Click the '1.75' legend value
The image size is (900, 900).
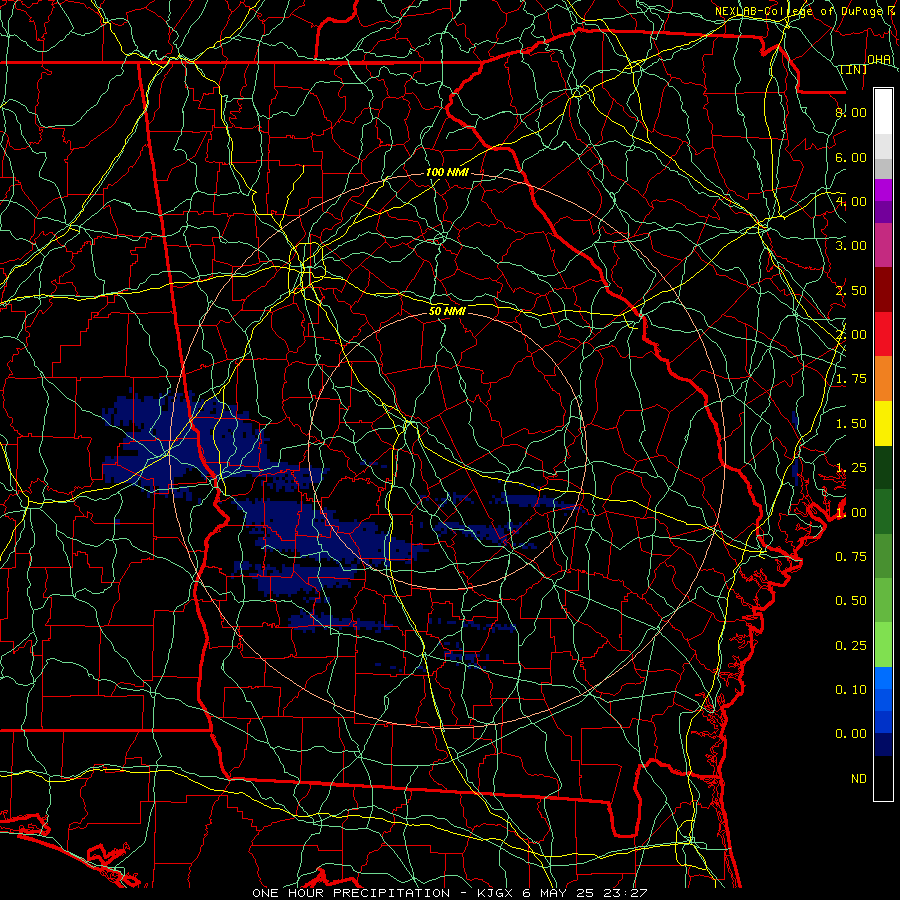point(851,379)
